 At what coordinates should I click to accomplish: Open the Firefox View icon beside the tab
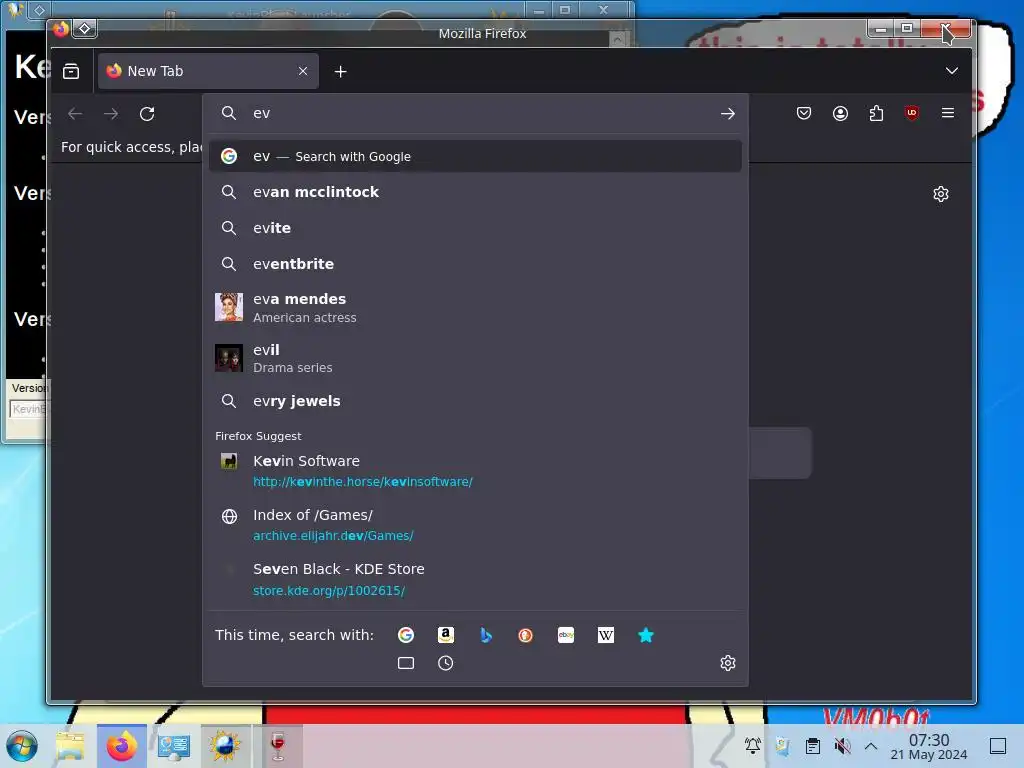tap(71, 71)
